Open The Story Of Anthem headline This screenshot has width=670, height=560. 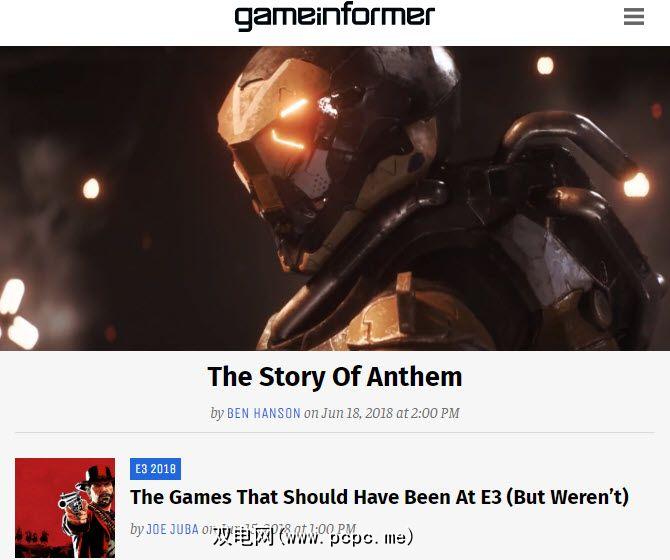coord(335,376)
